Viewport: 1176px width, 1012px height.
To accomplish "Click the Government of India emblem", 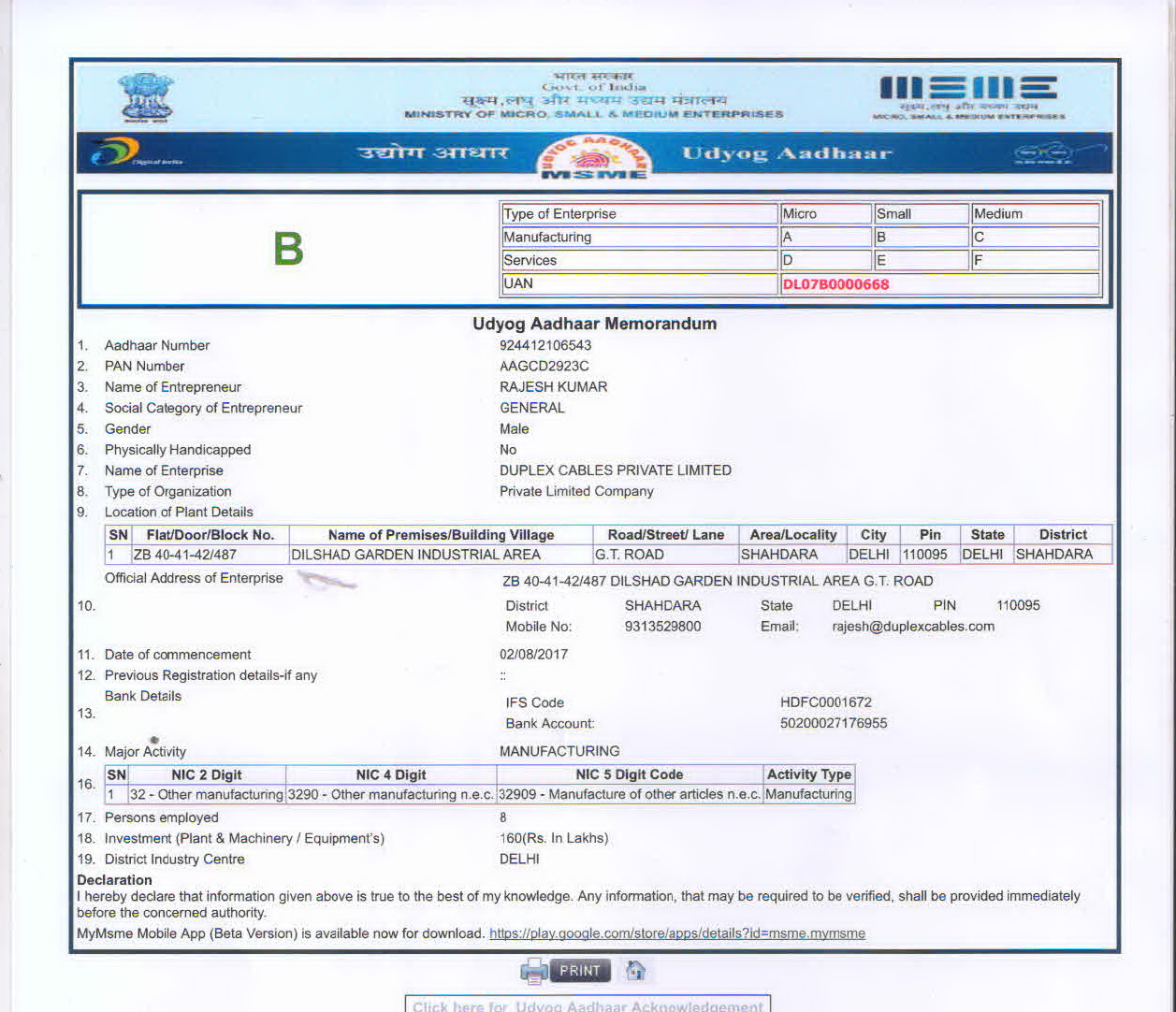I will click(147, 98).
